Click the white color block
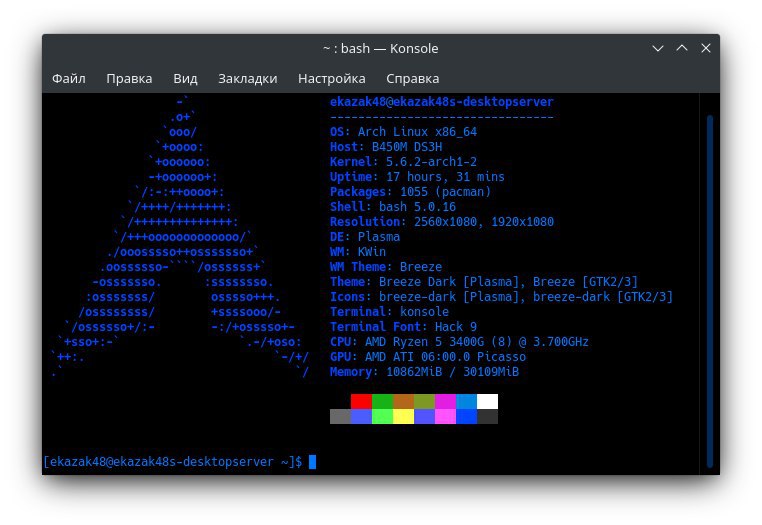The image size is (762, 525). [487, 401]
